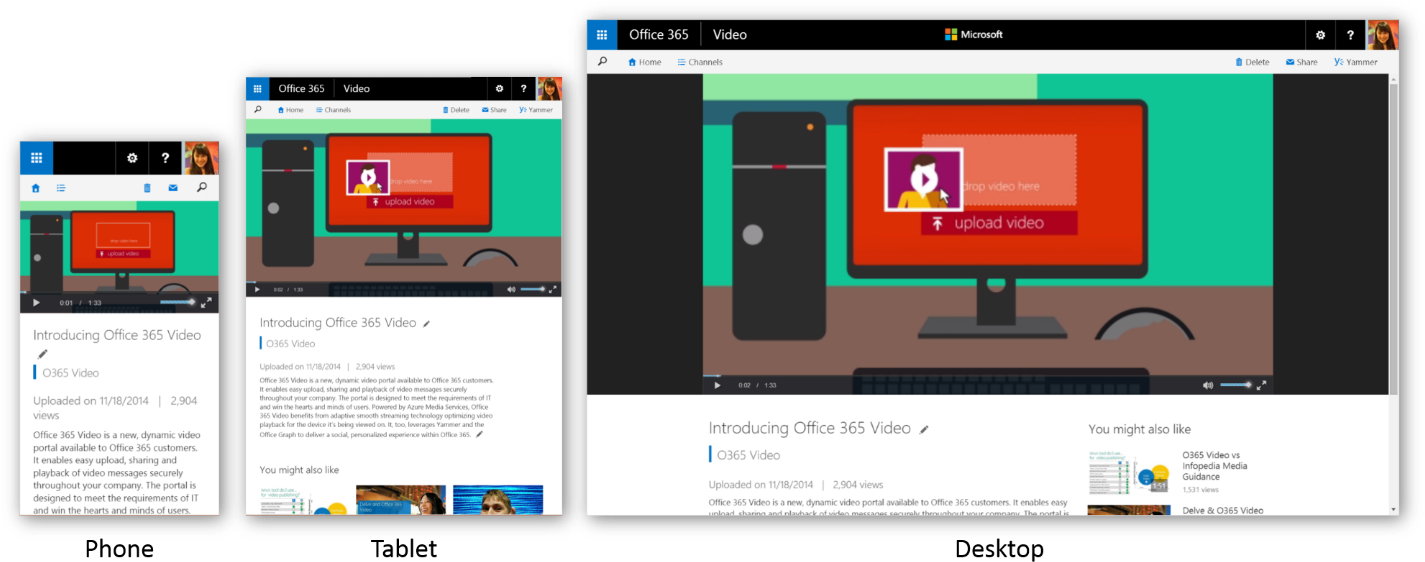
Task: Play the video in the Tablet view
Action: (257, 290)
